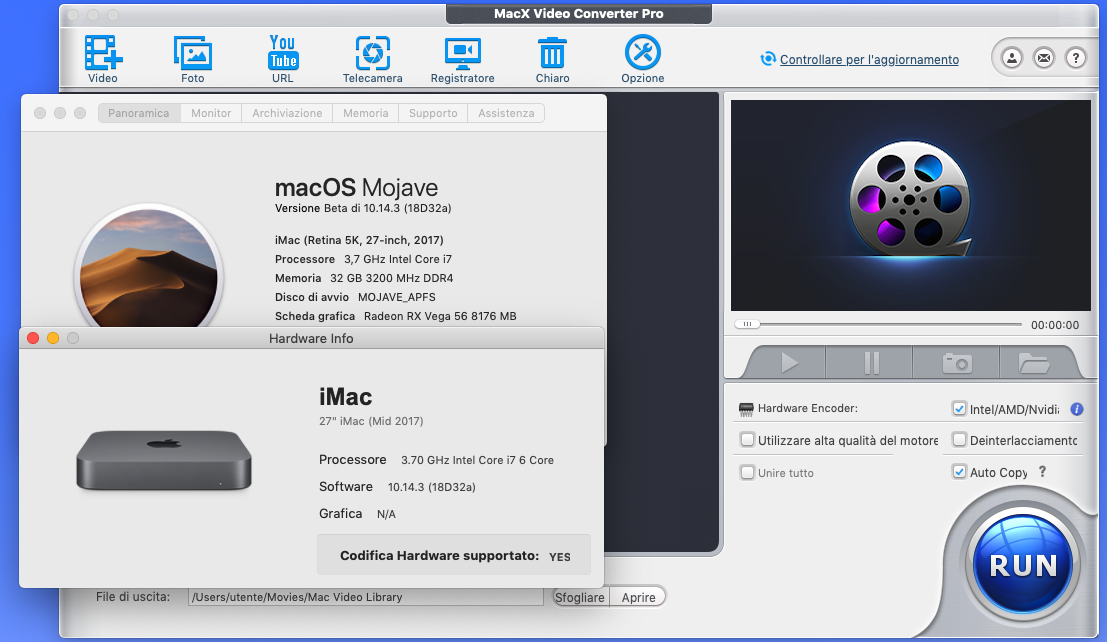Click the update refresh icon
The image size is (1107, 642).
(x=767, y=59)
